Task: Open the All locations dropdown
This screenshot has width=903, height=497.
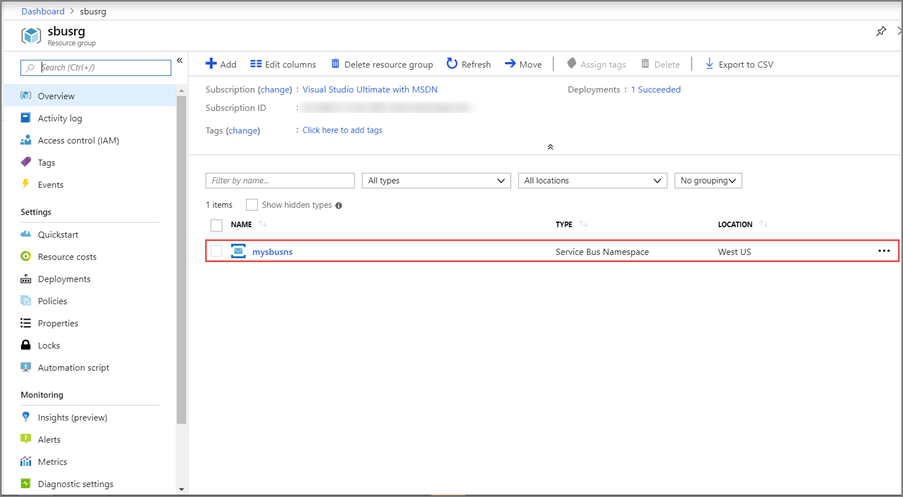Action: pyautogui.click(x=592, y=181)
